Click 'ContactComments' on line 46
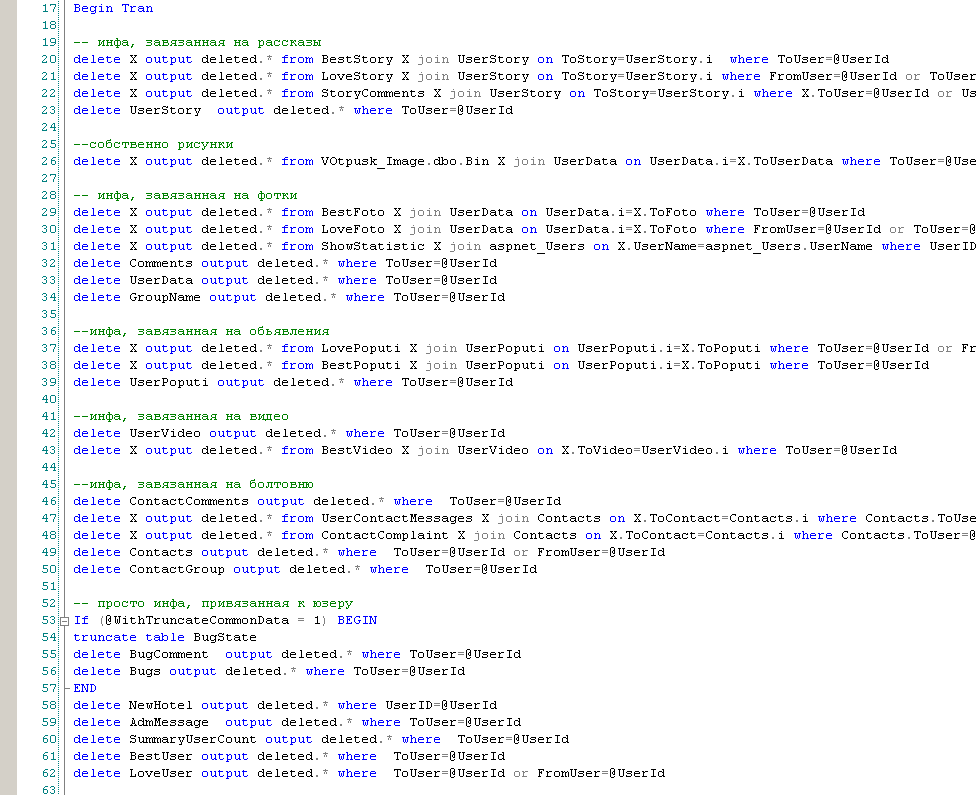The width and height of the screenshot is (976, 795). click(189, 501)
